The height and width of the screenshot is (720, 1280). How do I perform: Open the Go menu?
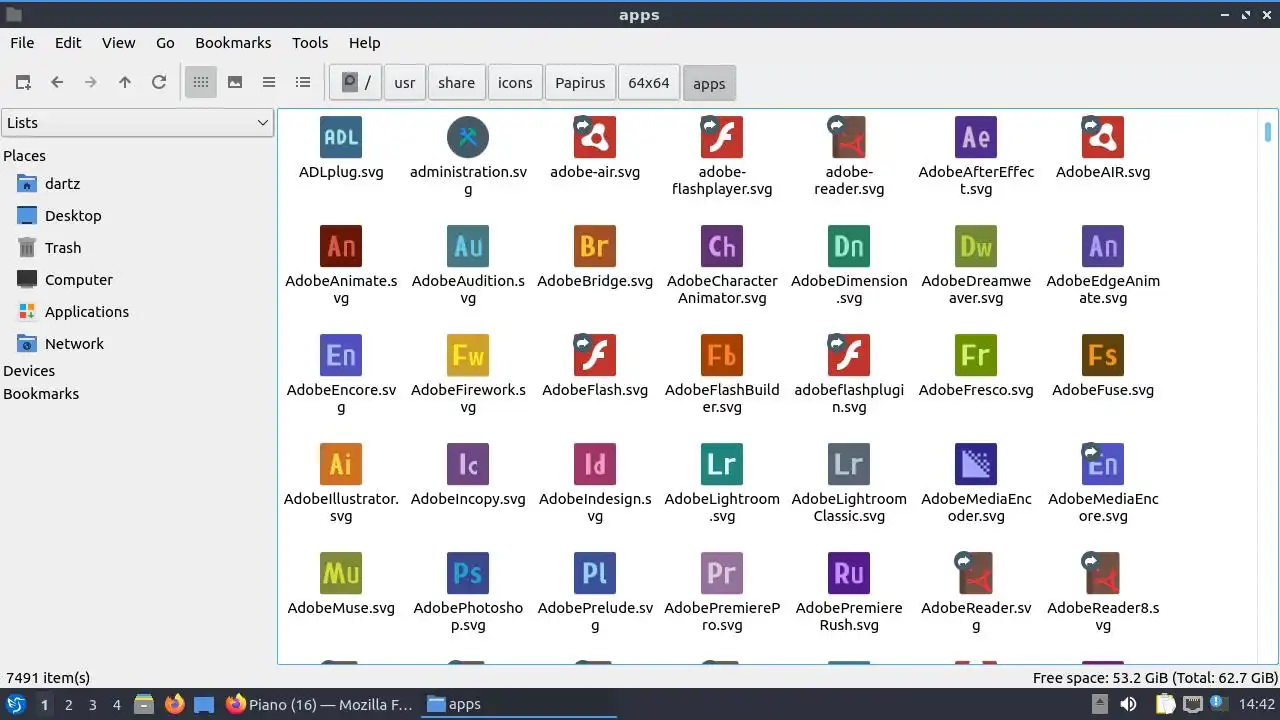(165, 43)
